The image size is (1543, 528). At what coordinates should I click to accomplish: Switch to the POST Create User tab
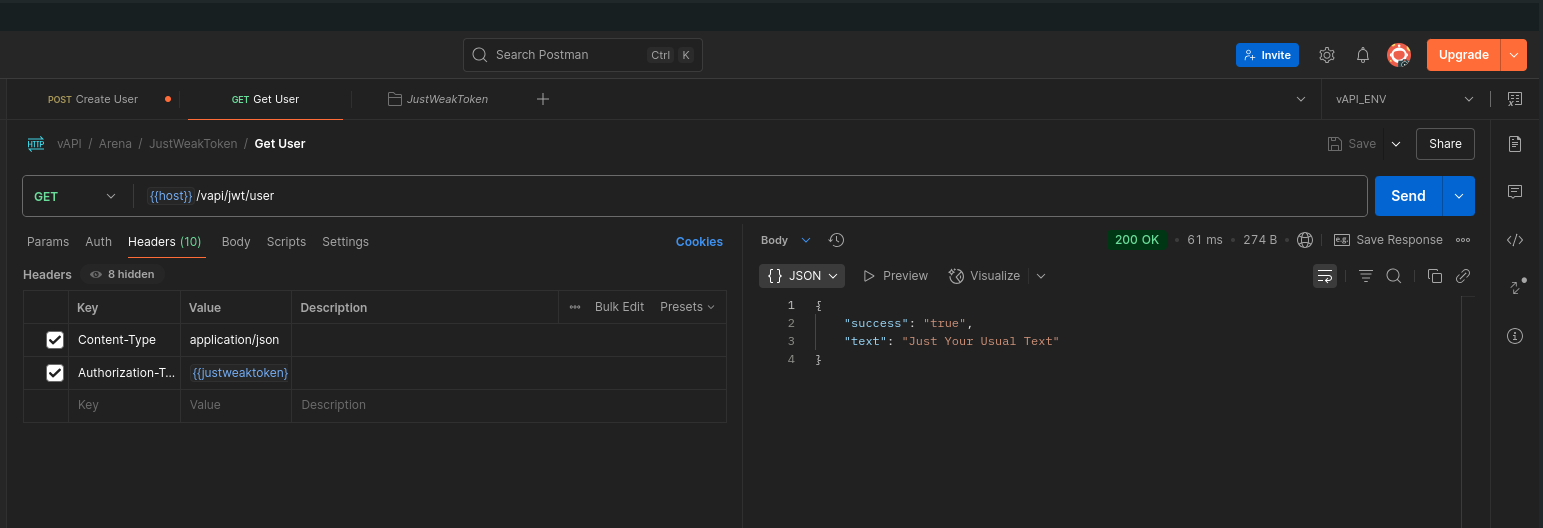pos(93,99)
